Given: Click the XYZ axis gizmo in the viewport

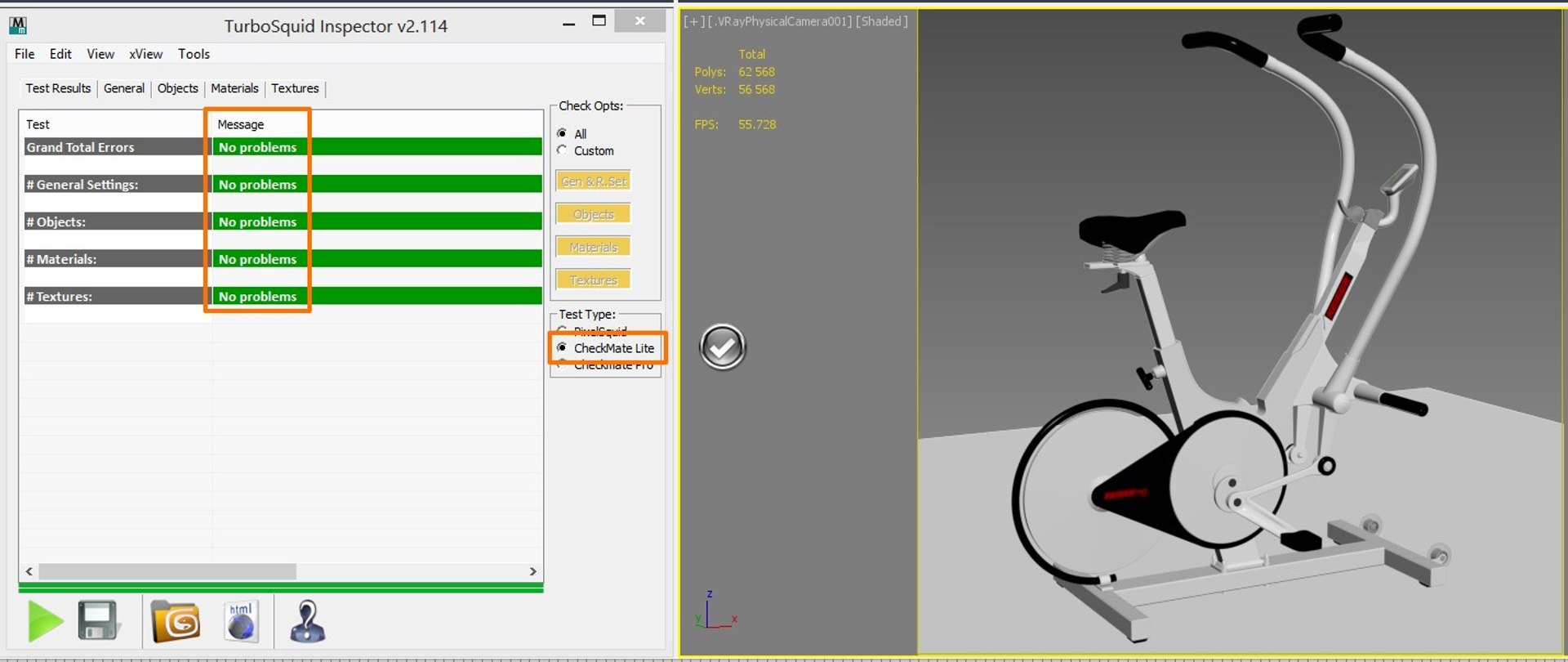Looking at the screenshot, I should pyautogui.click(x=716, y=610).
